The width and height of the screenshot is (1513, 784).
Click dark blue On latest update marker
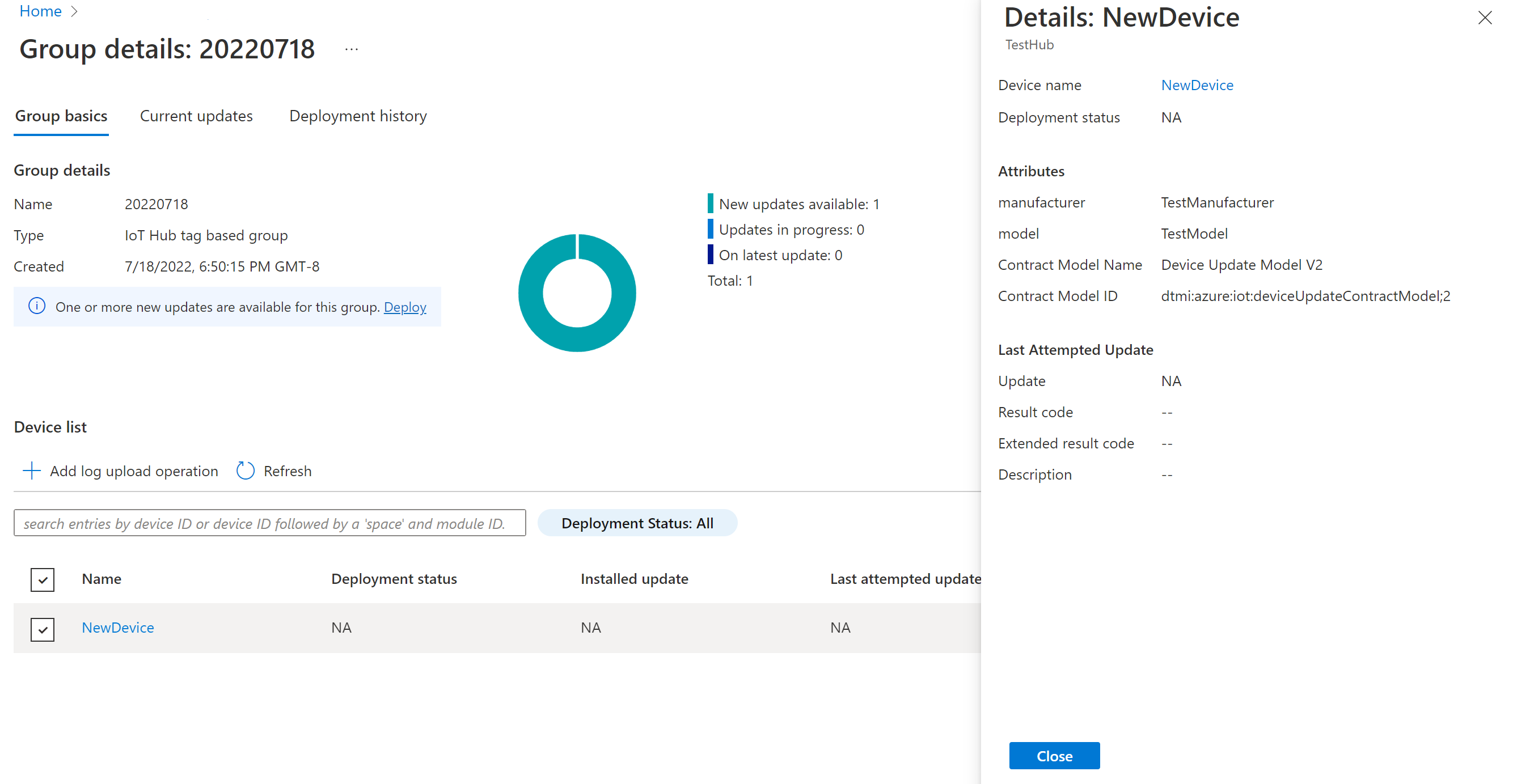pos(710,255)
